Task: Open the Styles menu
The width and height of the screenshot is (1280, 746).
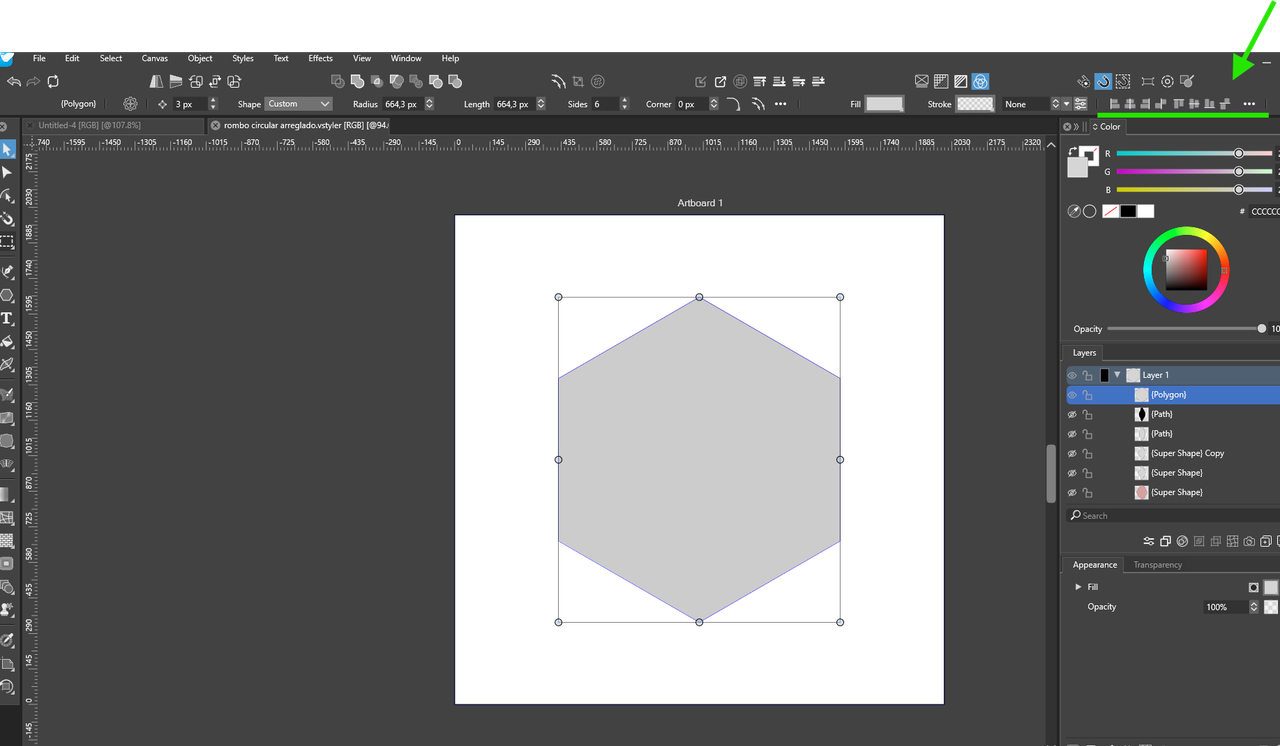Action: 243,59
